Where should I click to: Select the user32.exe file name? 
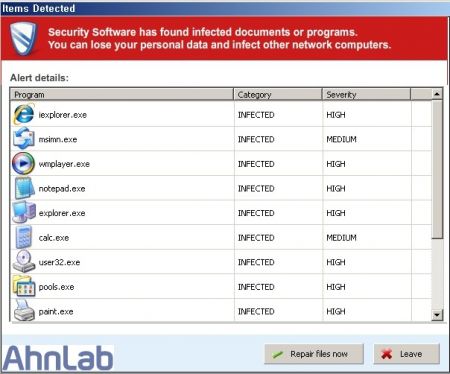coord(59,262)
